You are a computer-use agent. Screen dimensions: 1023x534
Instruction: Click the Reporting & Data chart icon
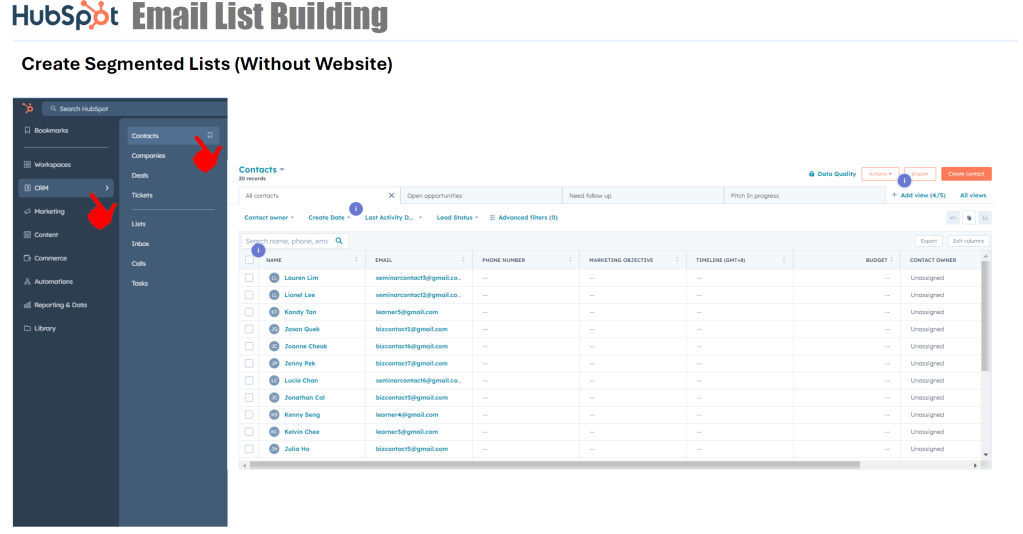(x=27, y=305)
